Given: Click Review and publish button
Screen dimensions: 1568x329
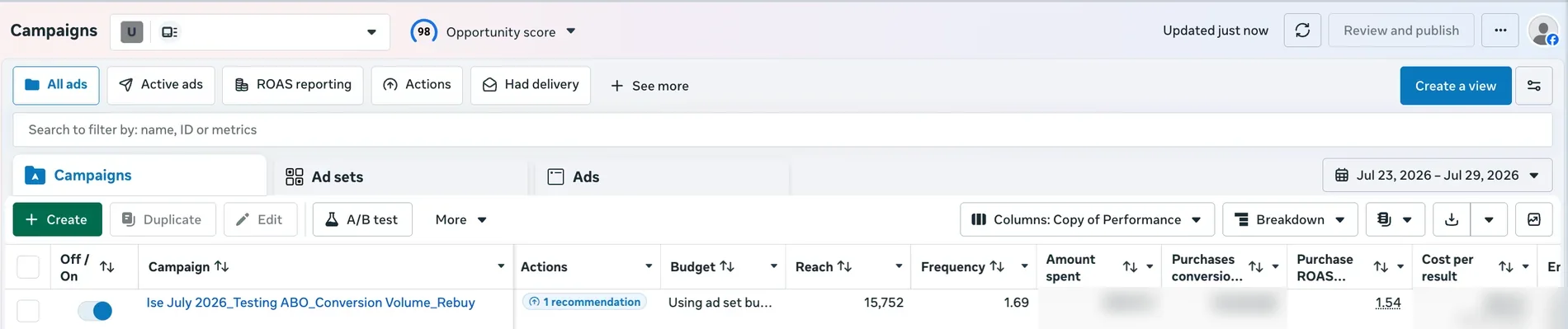Looking at the screenshot, I should [1401, 31].
